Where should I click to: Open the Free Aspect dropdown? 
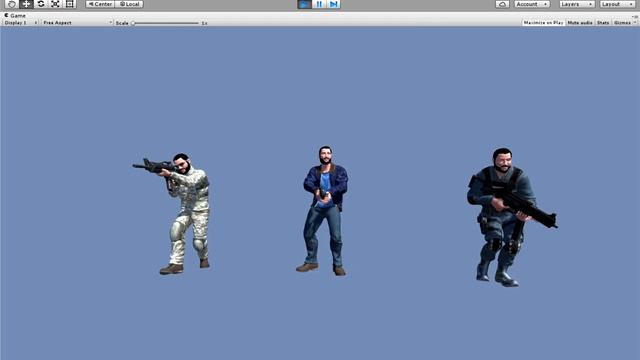pyautogui.click(x=78, y=23)
